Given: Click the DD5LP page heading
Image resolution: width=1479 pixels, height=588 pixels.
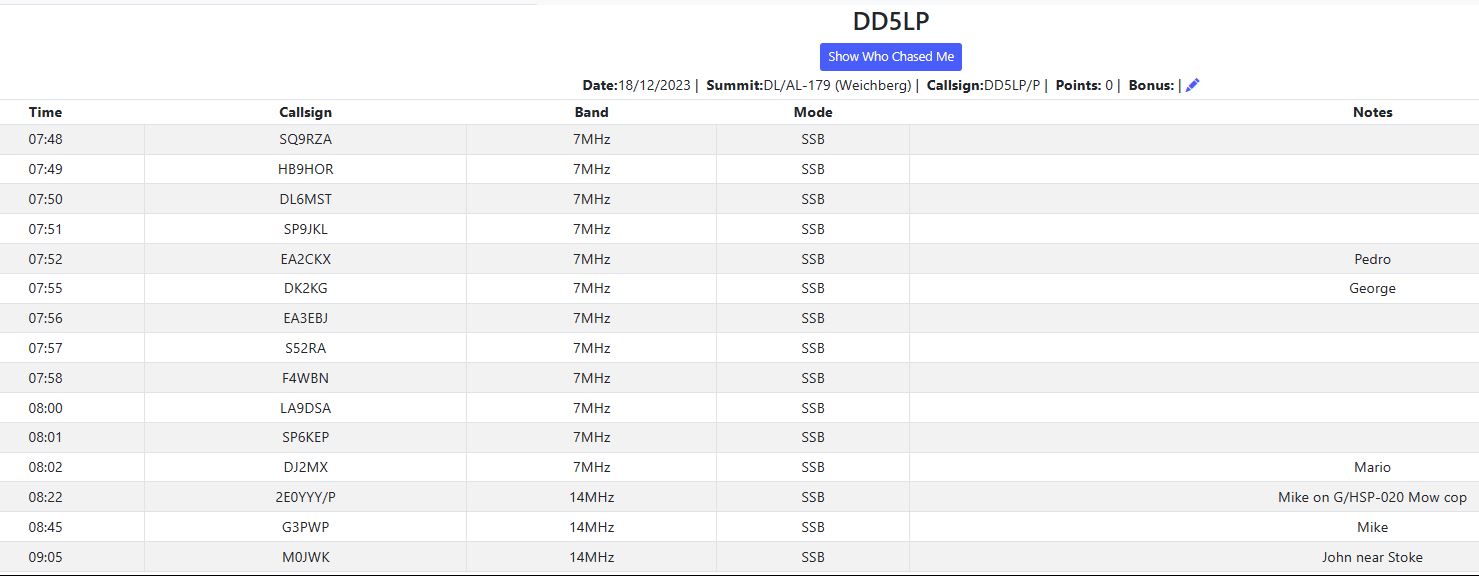Looking at the screenshot, I should click(890, 21).
